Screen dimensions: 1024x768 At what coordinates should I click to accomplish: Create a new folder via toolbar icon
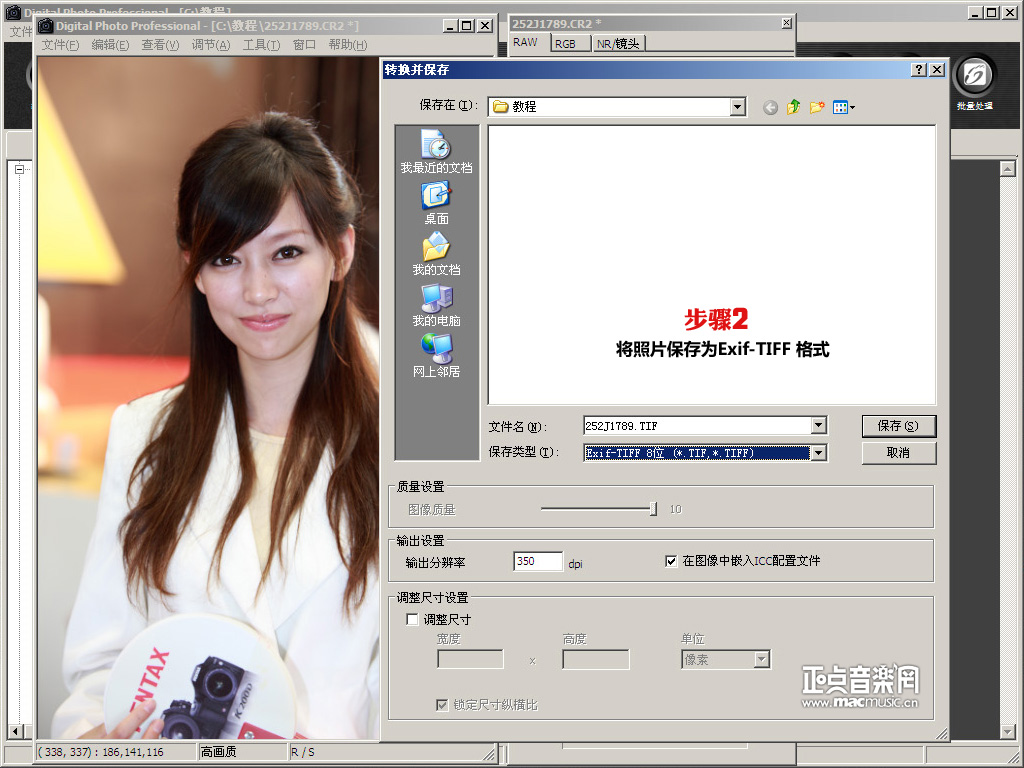(817, 107)
